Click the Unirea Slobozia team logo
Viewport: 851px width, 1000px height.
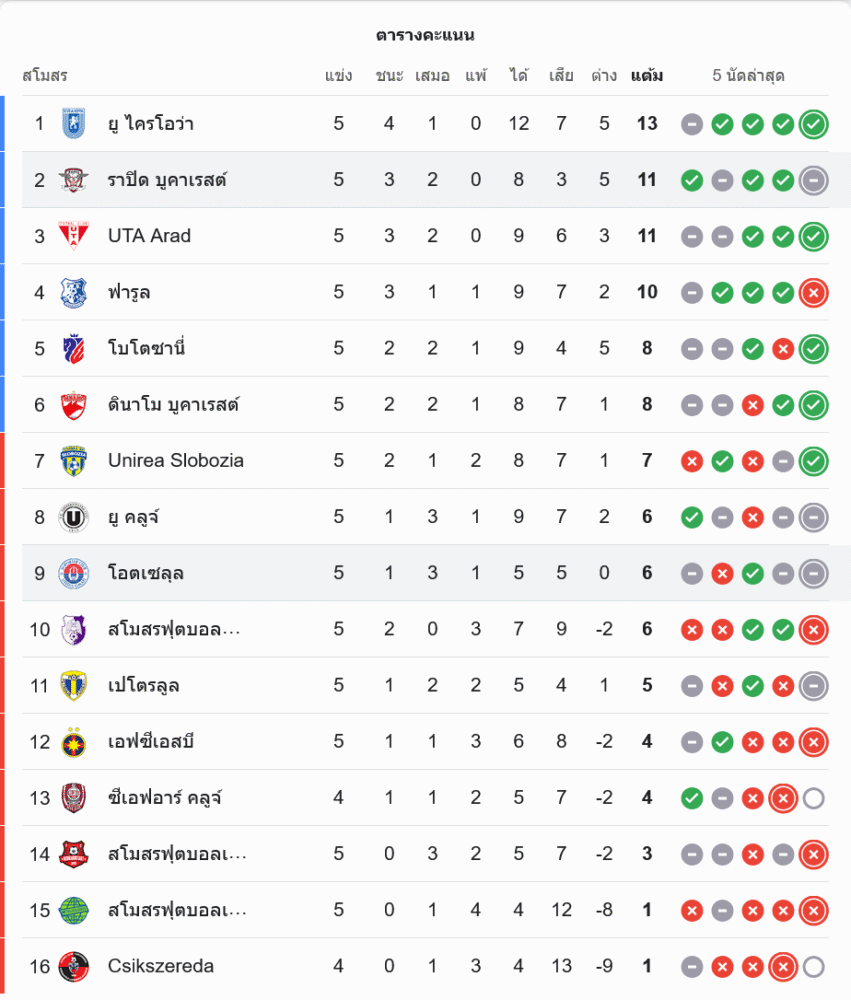74,461
